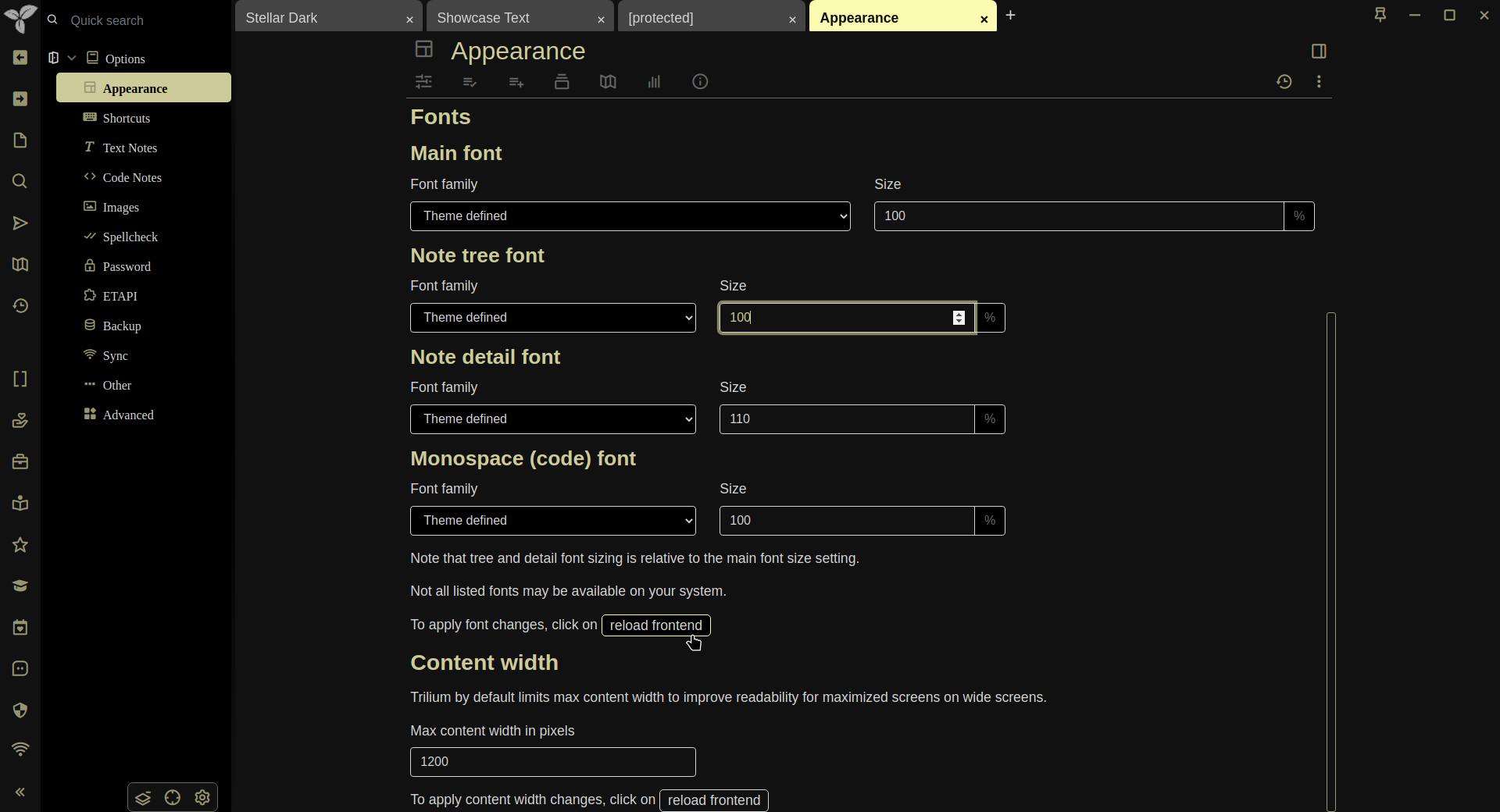
Task: Click reload frontend for font changes
Action: point(656,625)
